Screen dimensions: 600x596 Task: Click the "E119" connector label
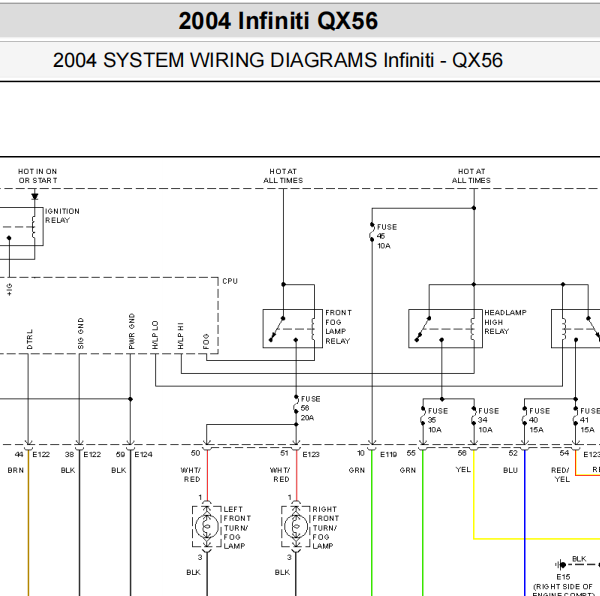pos(389,454)
